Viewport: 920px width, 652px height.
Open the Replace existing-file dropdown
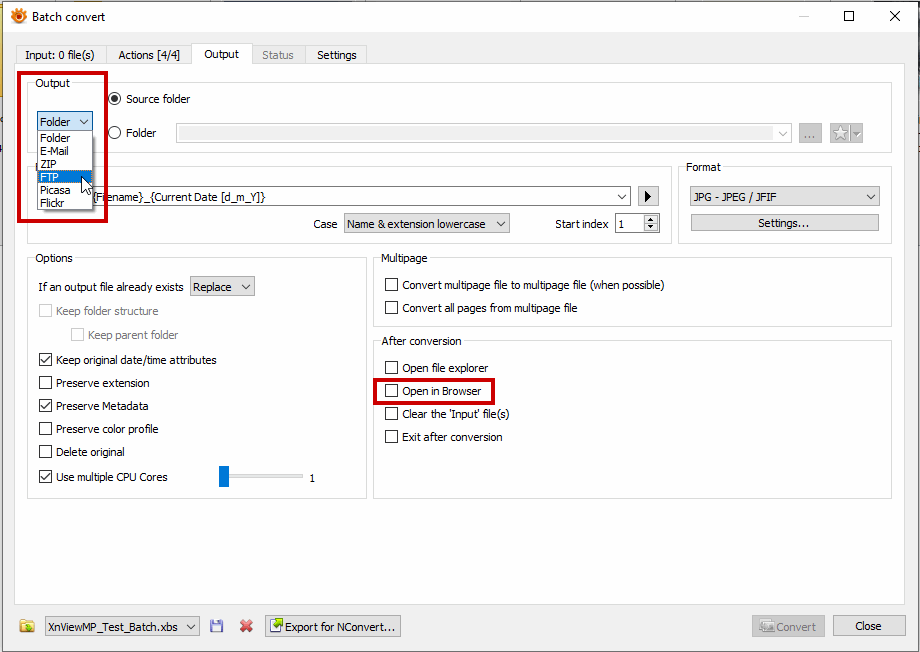tap(222, 287)
